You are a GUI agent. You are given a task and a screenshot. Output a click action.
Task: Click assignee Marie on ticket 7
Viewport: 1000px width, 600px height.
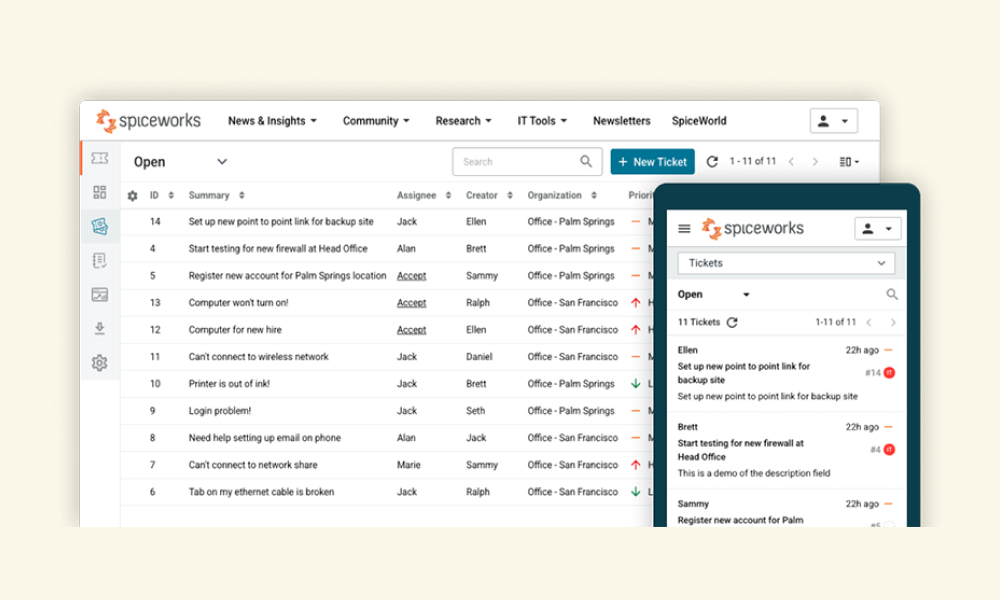pyautogui.click(x=408, y=465)
